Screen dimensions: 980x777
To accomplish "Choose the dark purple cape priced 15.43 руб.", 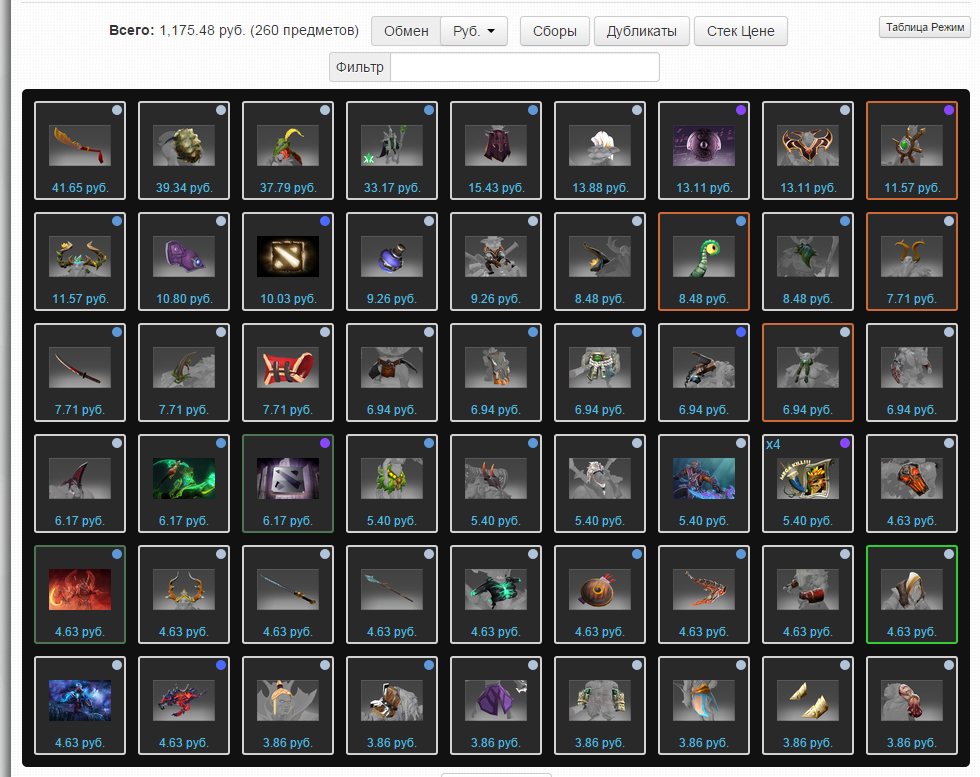I will tap(496, 151).
